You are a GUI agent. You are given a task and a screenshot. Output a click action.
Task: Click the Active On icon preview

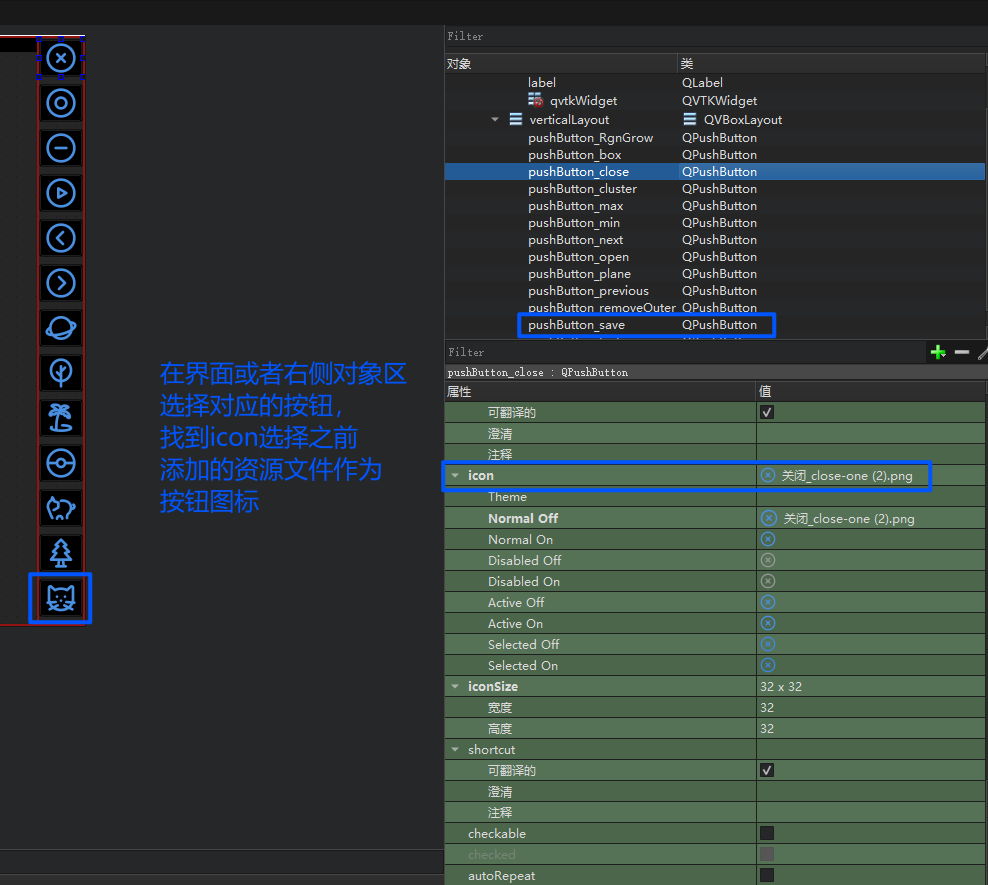pyautogui.click(x=767, y=623)
